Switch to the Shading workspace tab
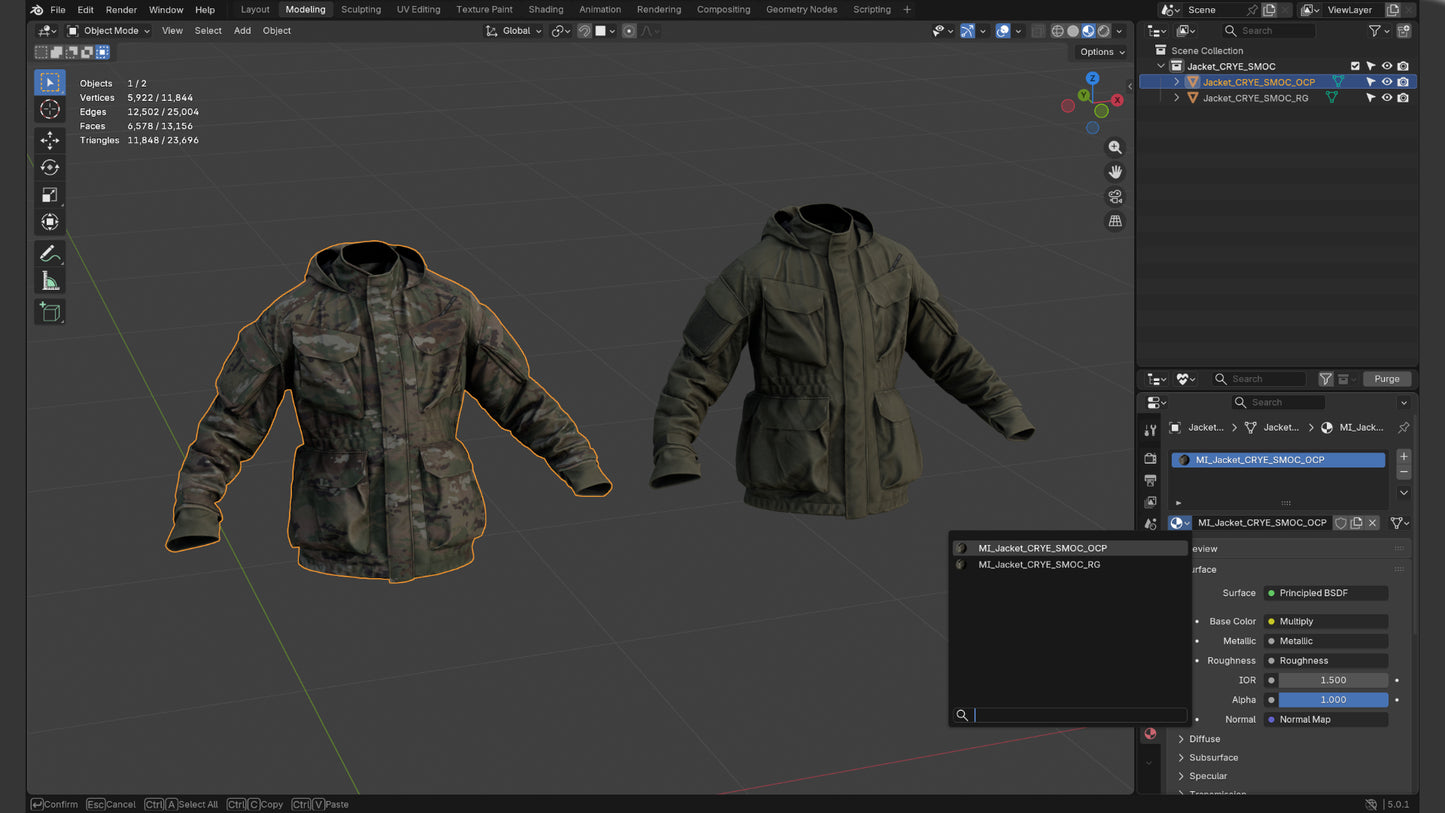This screenshot has height=813, width=1445. [x=546, y=10]
